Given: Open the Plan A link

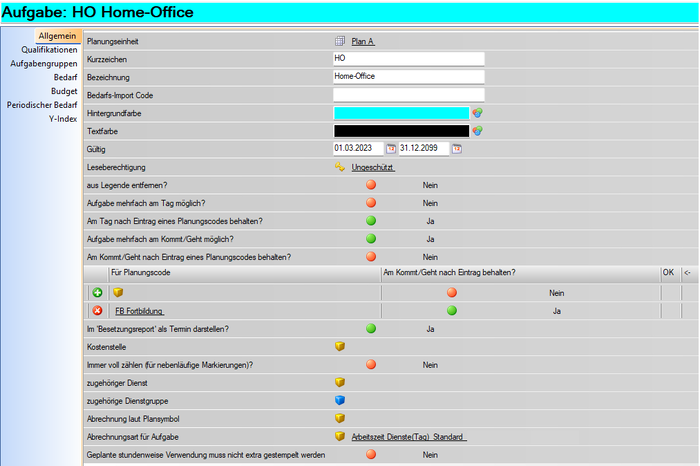Looking at the screenshot, I should click(x=363, y=41).
